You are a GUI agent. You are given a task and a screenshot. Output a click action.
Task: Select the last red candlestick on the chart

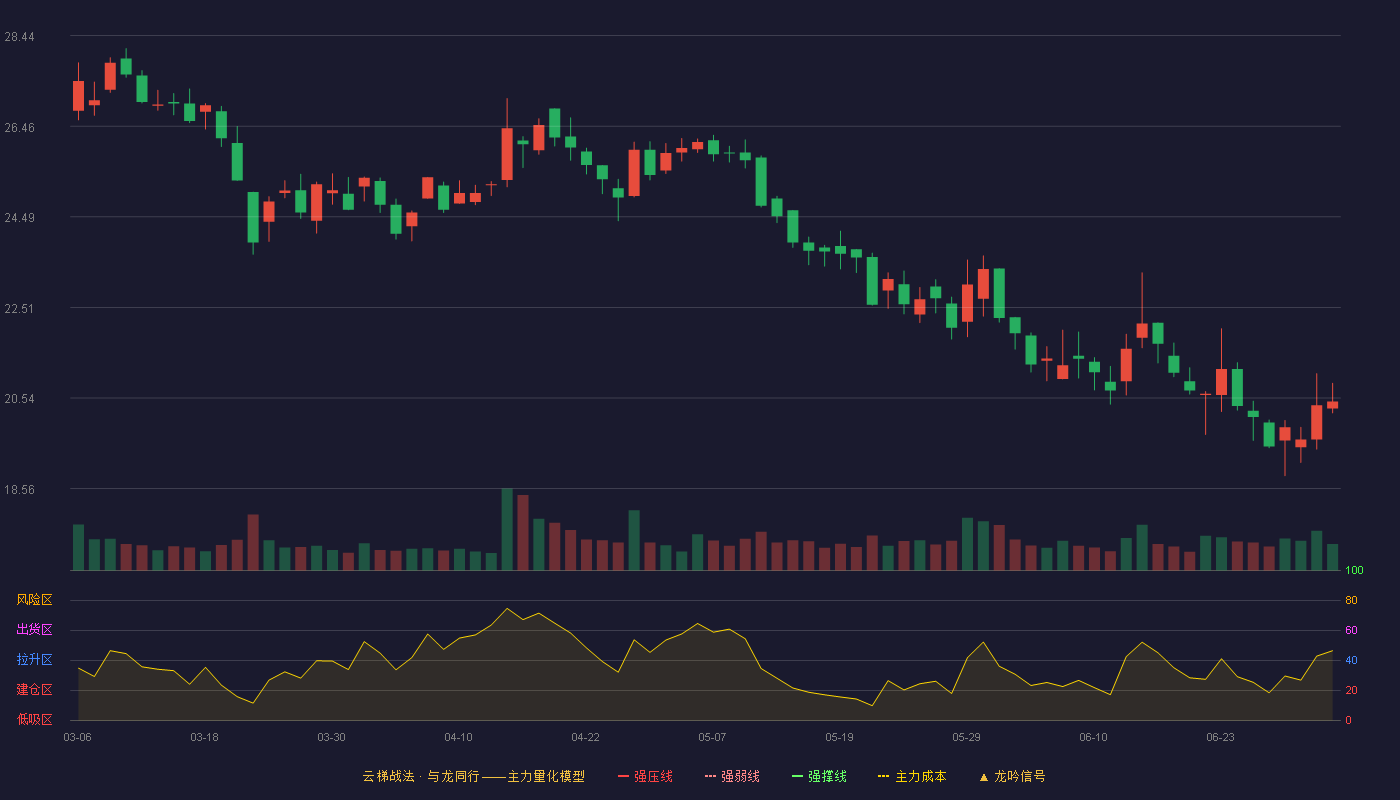click(1332, 405)
